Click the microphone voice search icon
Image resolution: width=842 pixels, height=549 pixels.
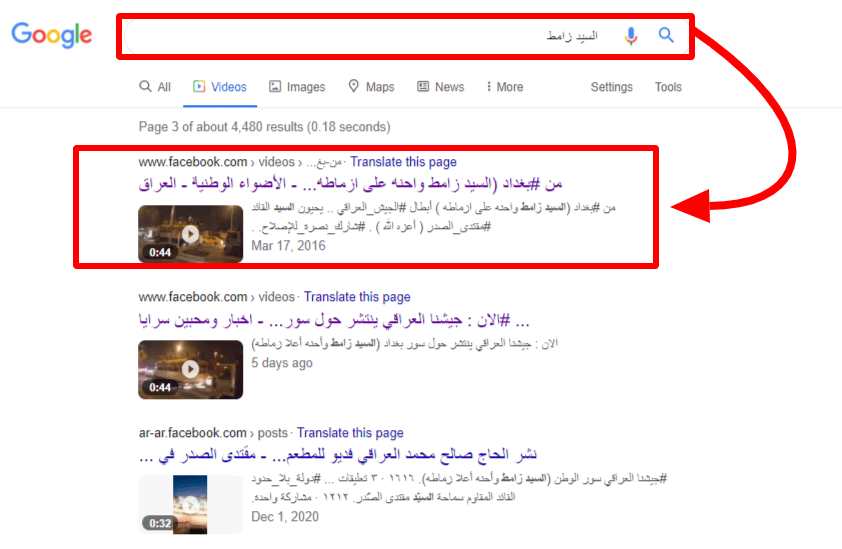(x=631, y=36)
